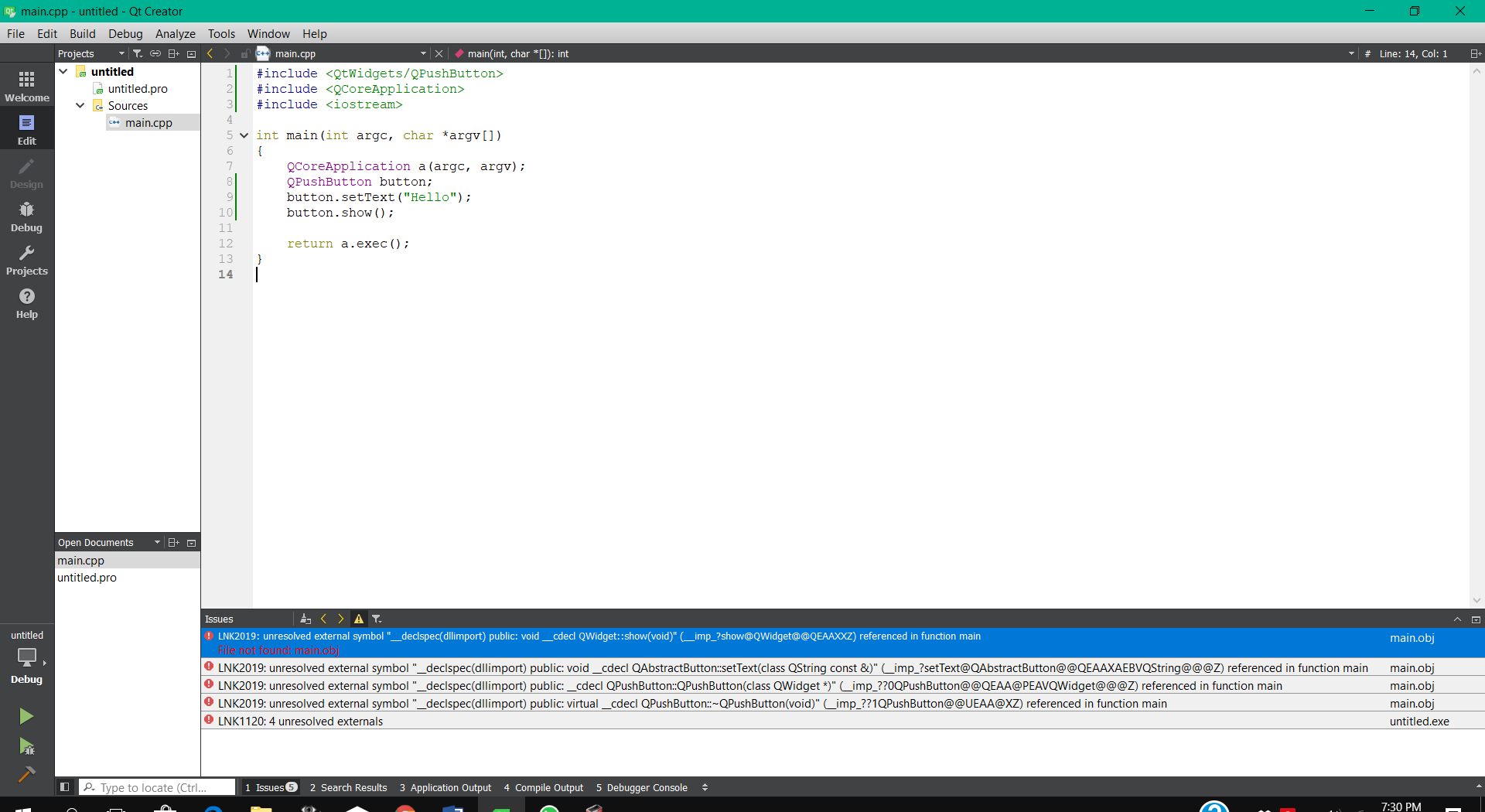This screenshot has height=812, width=1485.
Task: Open the untitled Debug kit selector
Action: [27, 657]
